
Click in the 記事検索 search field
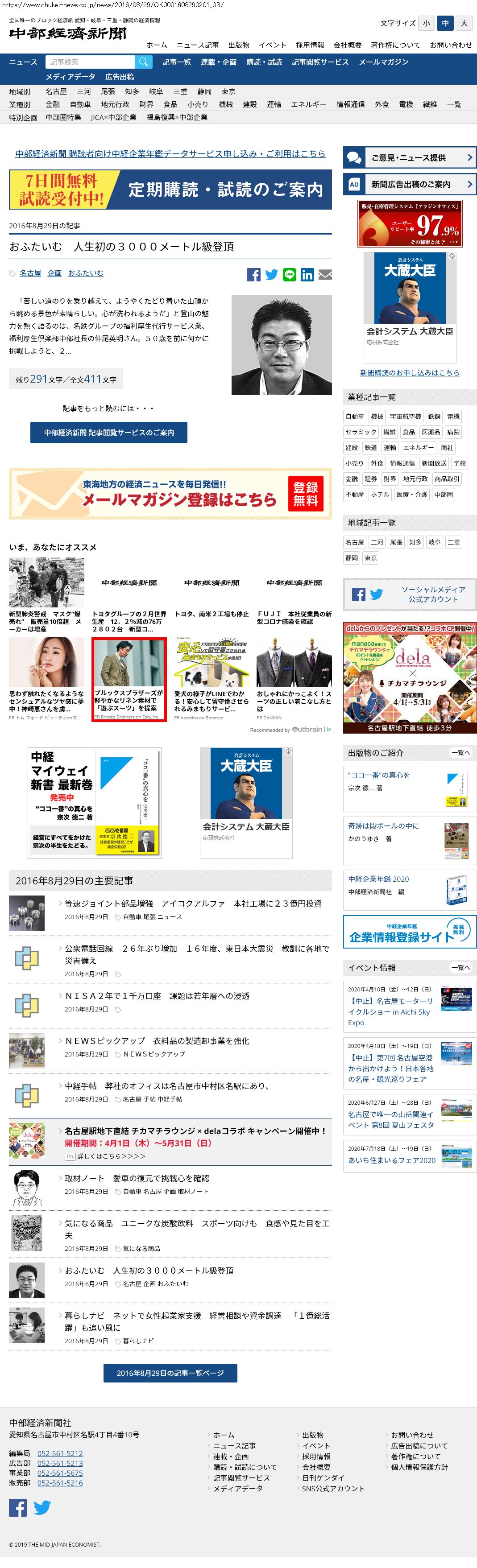tap(90, 62)
